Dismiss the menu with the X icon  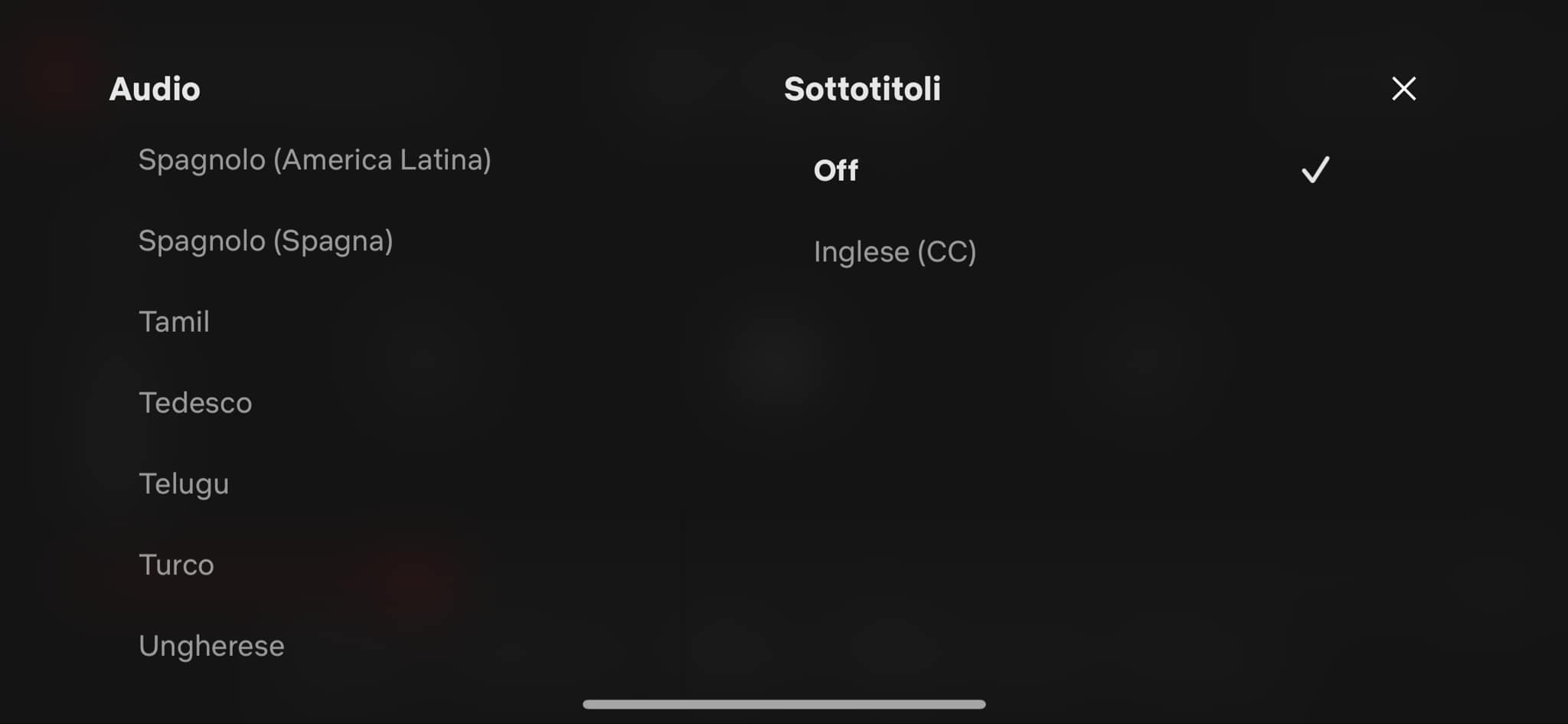pyautogui.click(x=1403, y=89)
